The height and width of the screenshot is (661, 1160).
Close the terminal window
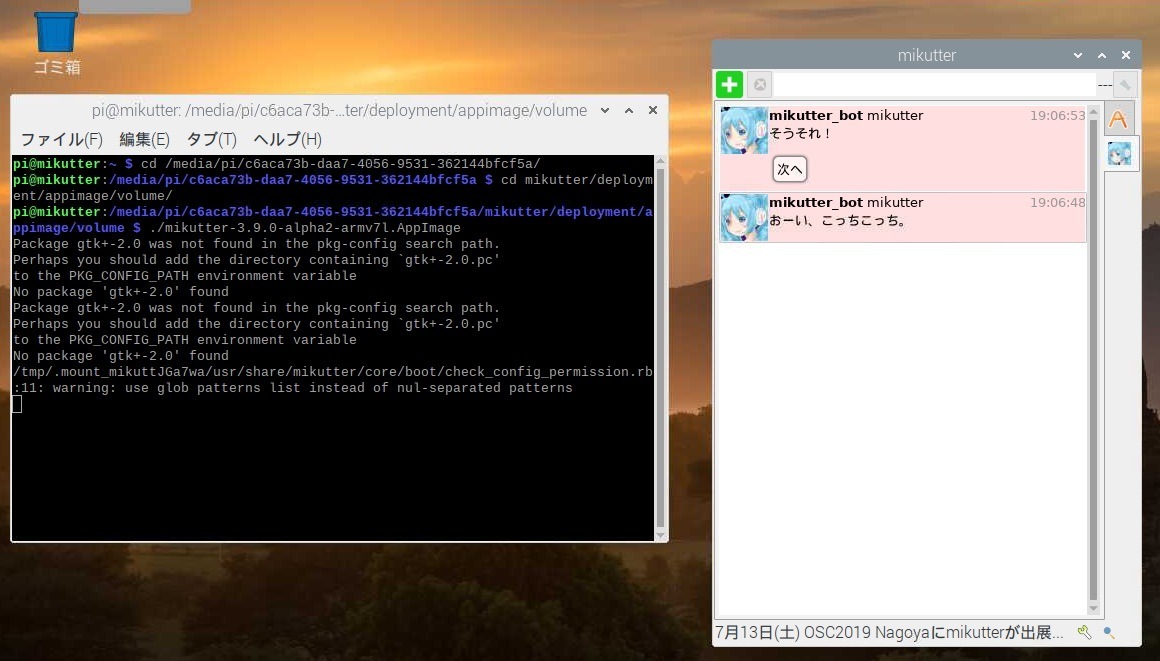[x=652, y=110]
